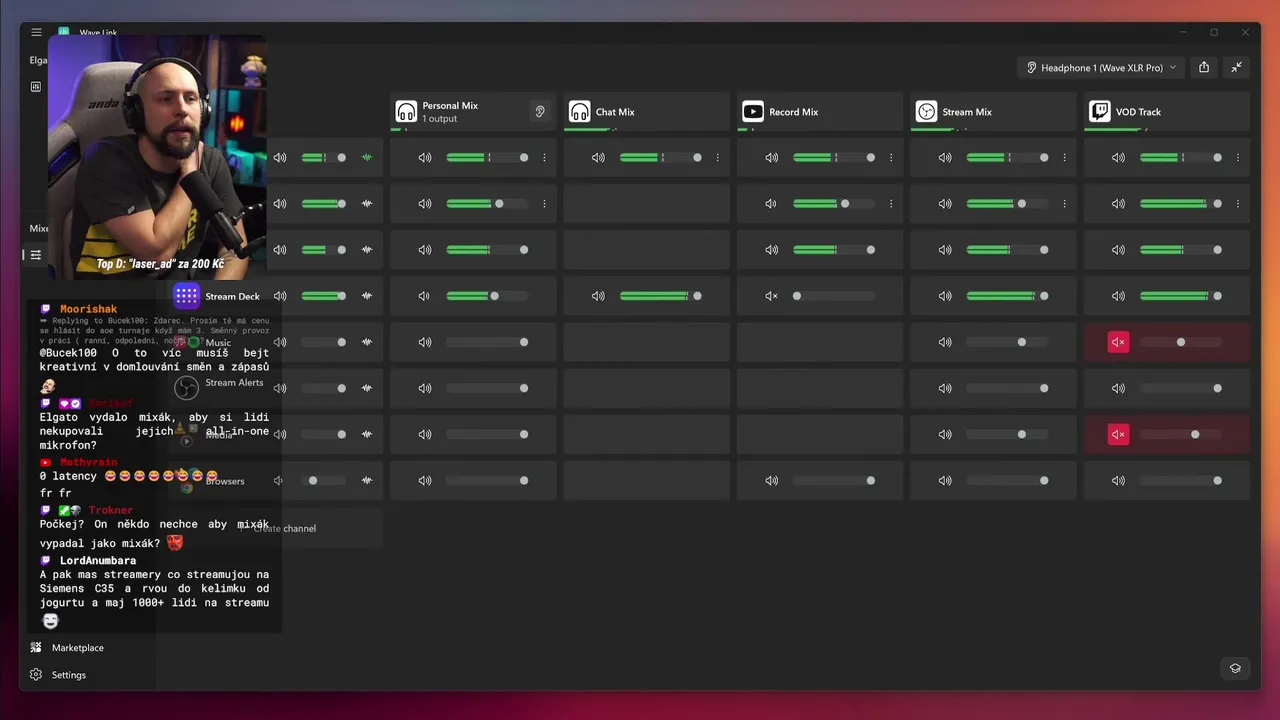Open three-dot menu of second VOD Track channel
This screenshot has width=1280, height=720.
[1238, 203]
